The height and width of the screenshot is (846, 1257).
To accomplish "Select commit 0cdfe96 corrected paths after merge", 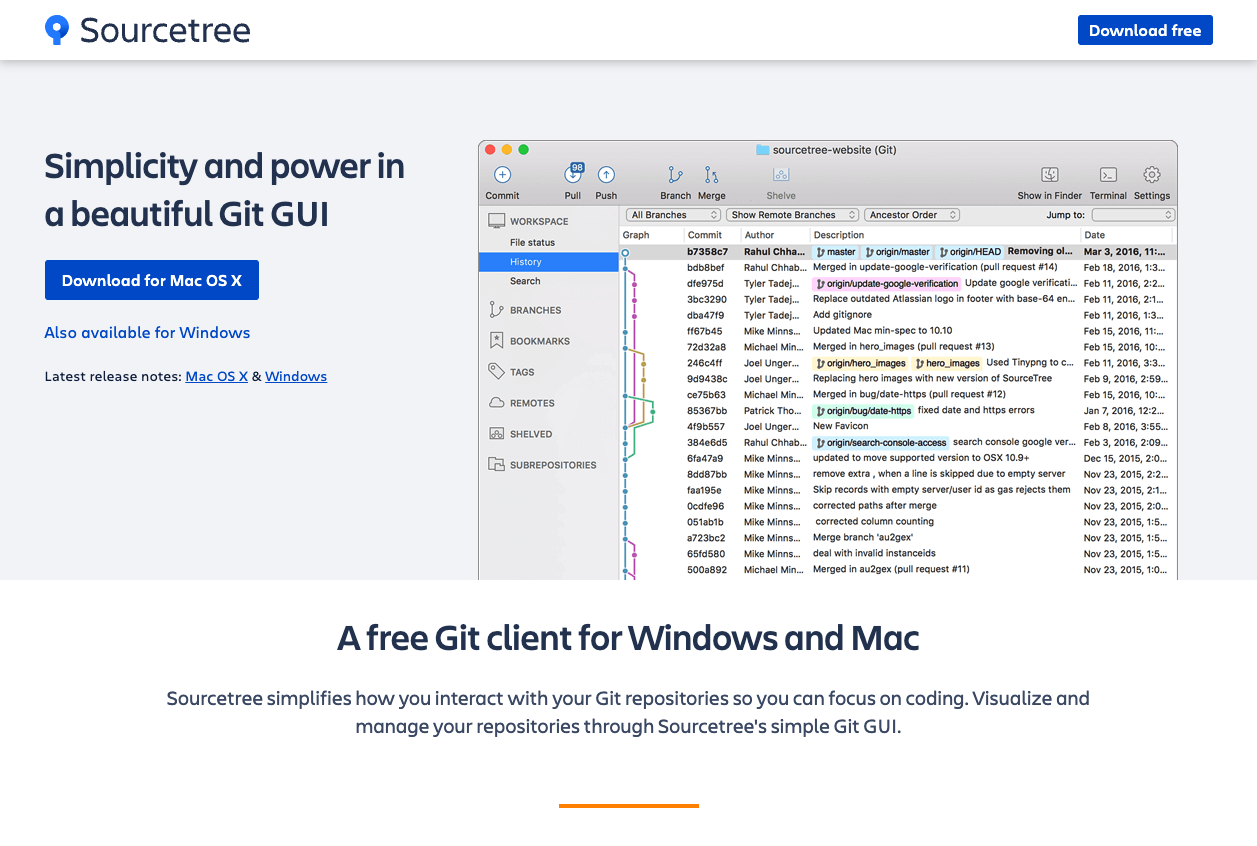I will click(x=898, y=506).
